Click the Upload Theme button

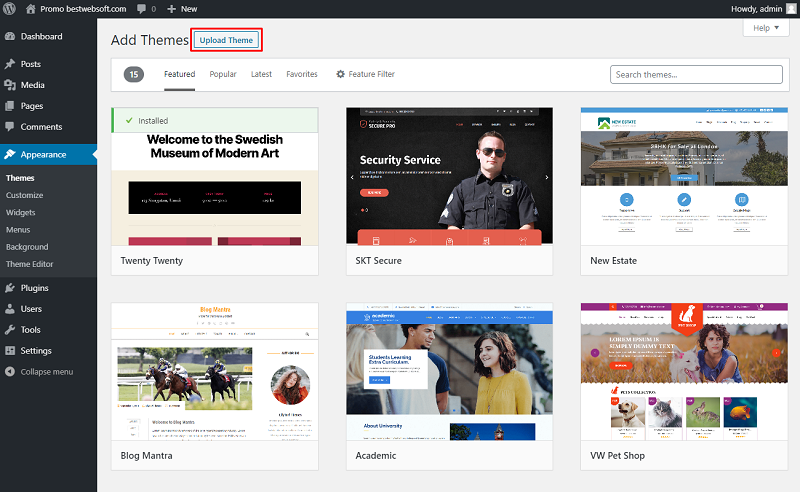(226, 40)
